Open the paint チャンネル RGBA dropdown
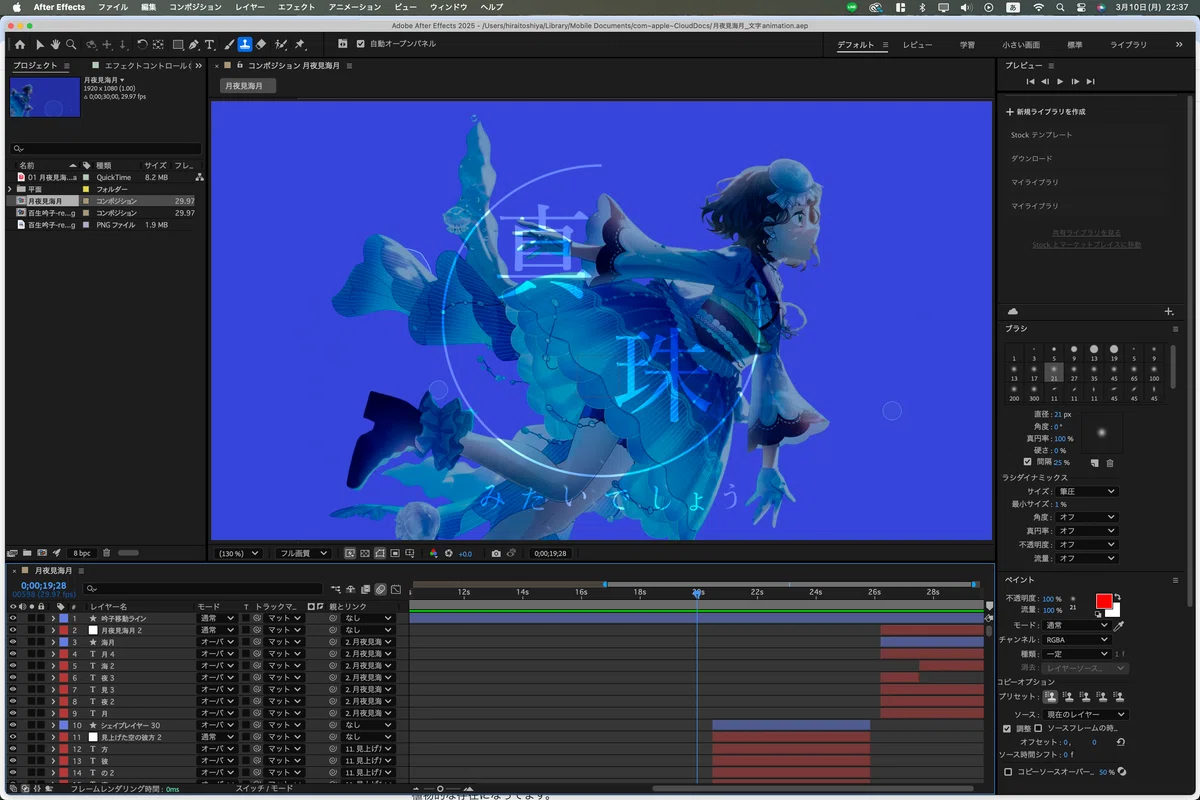1200x800 pixels. tap(1076, 639)
